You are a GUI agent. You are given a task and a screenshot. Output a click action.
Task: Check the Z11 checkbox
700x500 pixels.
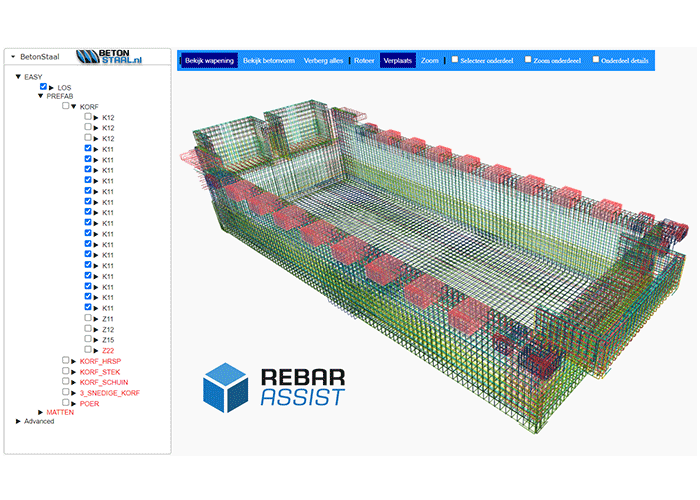(88, 318)
